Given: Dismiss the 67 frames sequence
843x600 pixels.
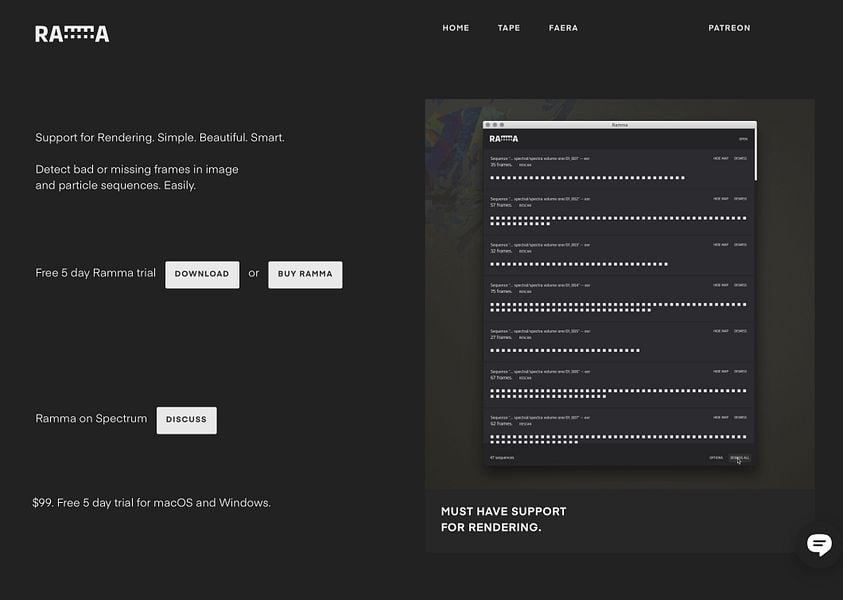Looking at the screenshot, I should pos(740,372).
